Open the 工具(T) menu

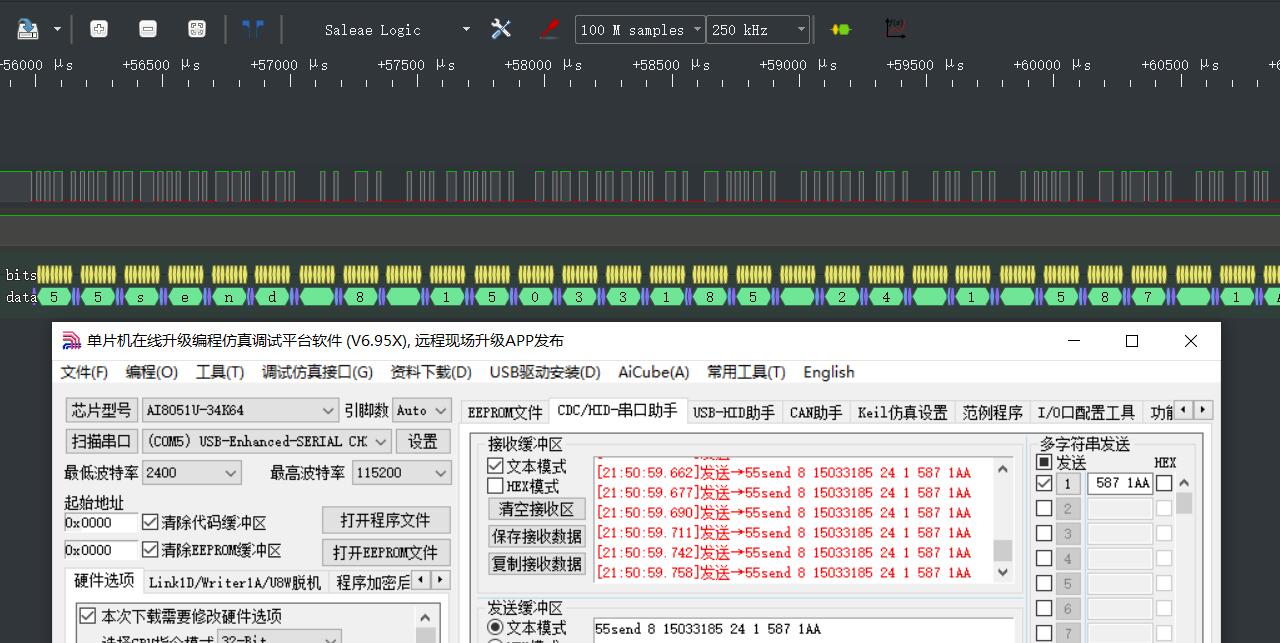click(220, 372)
